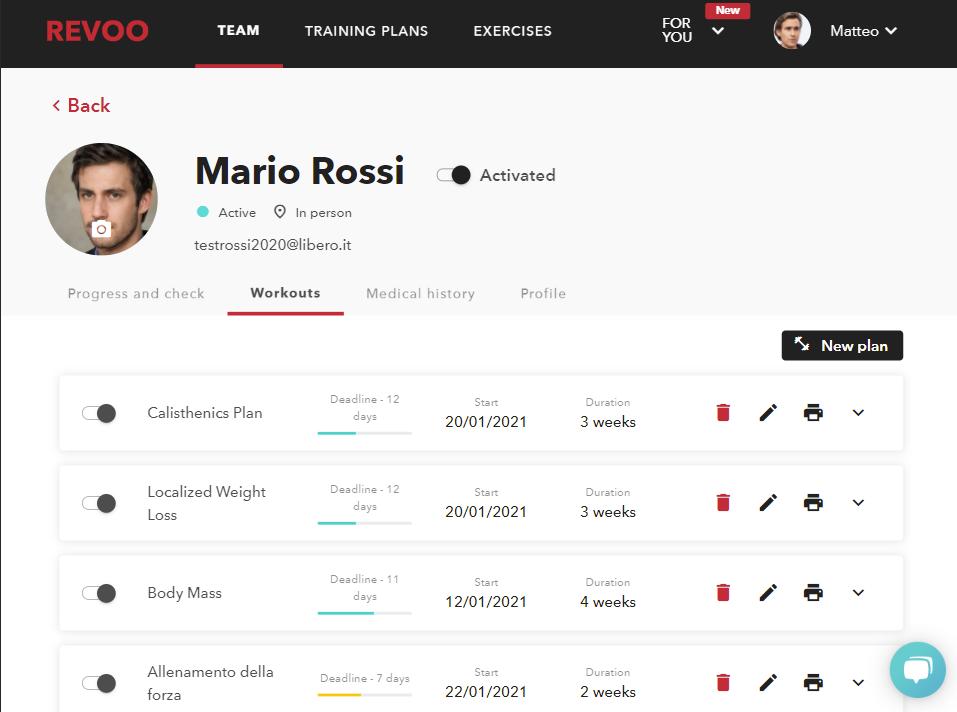Screen dimensions: 957x712
Task: Click the Calisthenics Plan deadline progress bar
Action: pyautogui.click(x=364, y=433)
